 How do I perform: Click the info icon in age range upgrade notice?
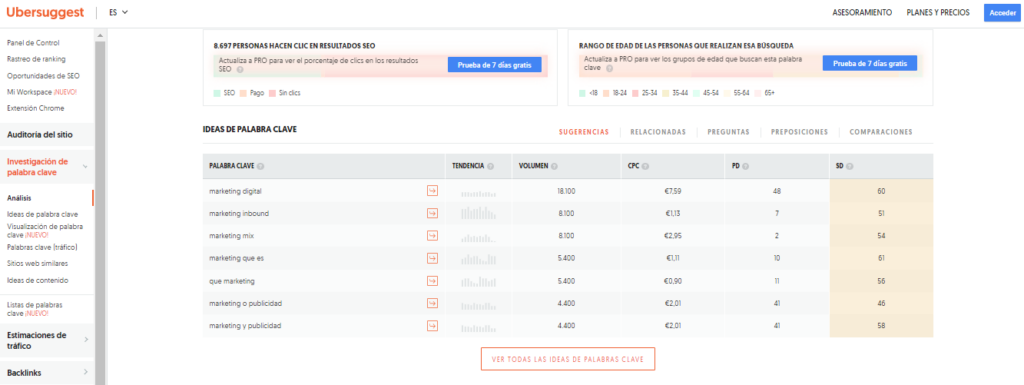pyautogui.click(x=609, y=68)
